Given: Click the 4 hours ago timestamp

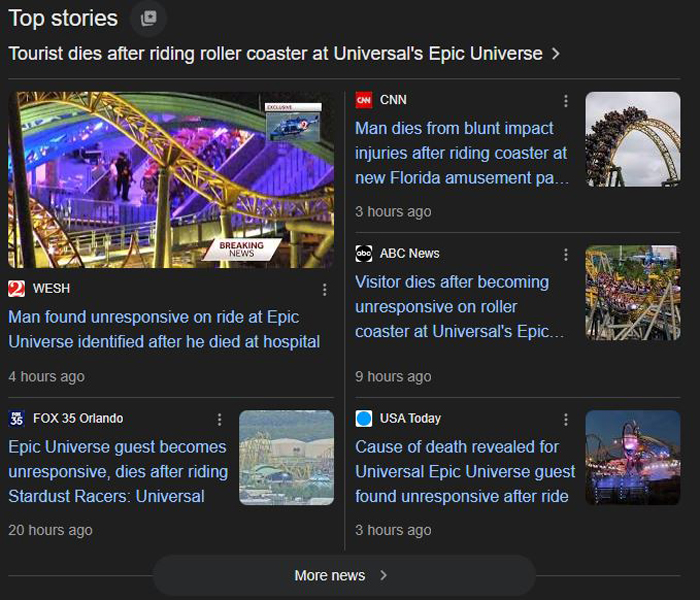Looking at the screenshot, I should (x=46, y=377).
